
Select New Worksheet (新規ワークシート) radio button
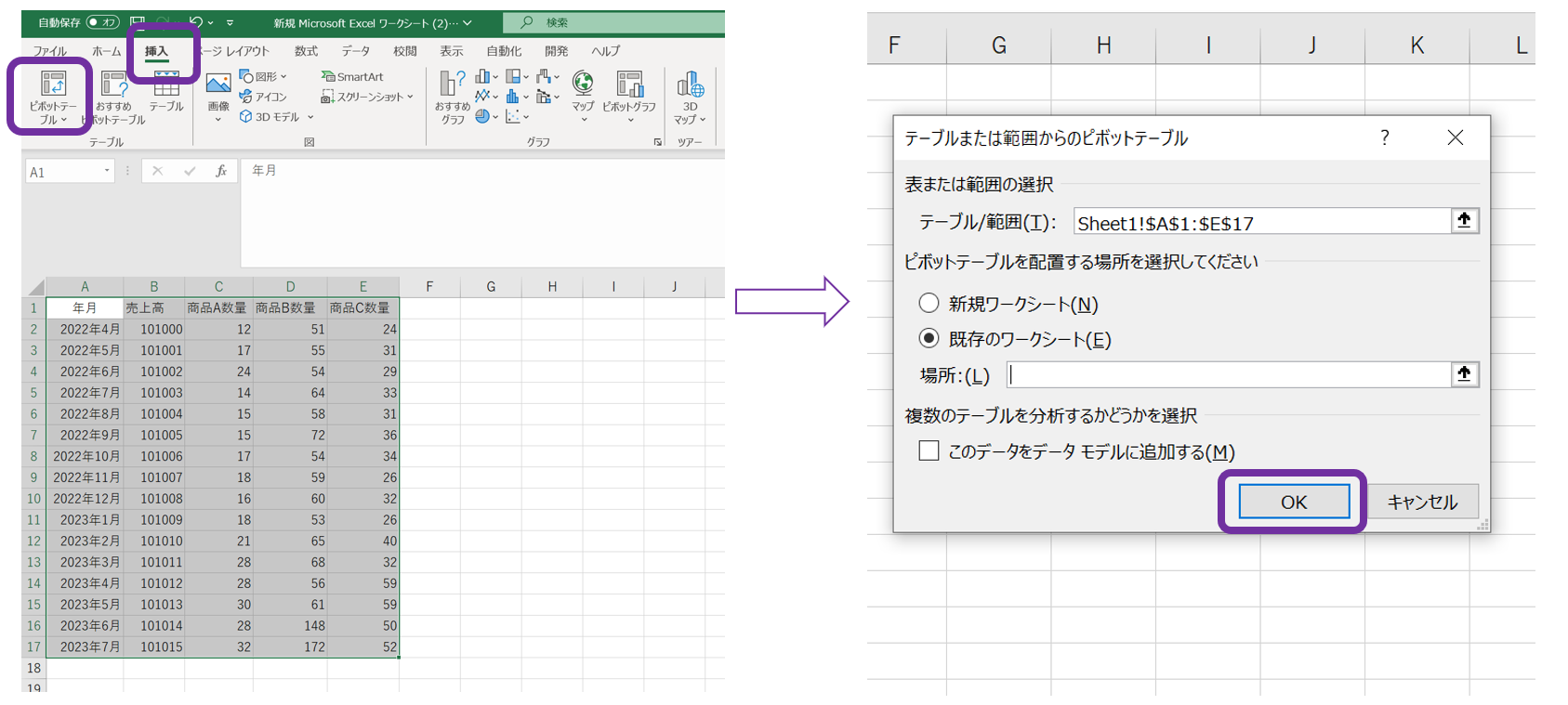929,303
